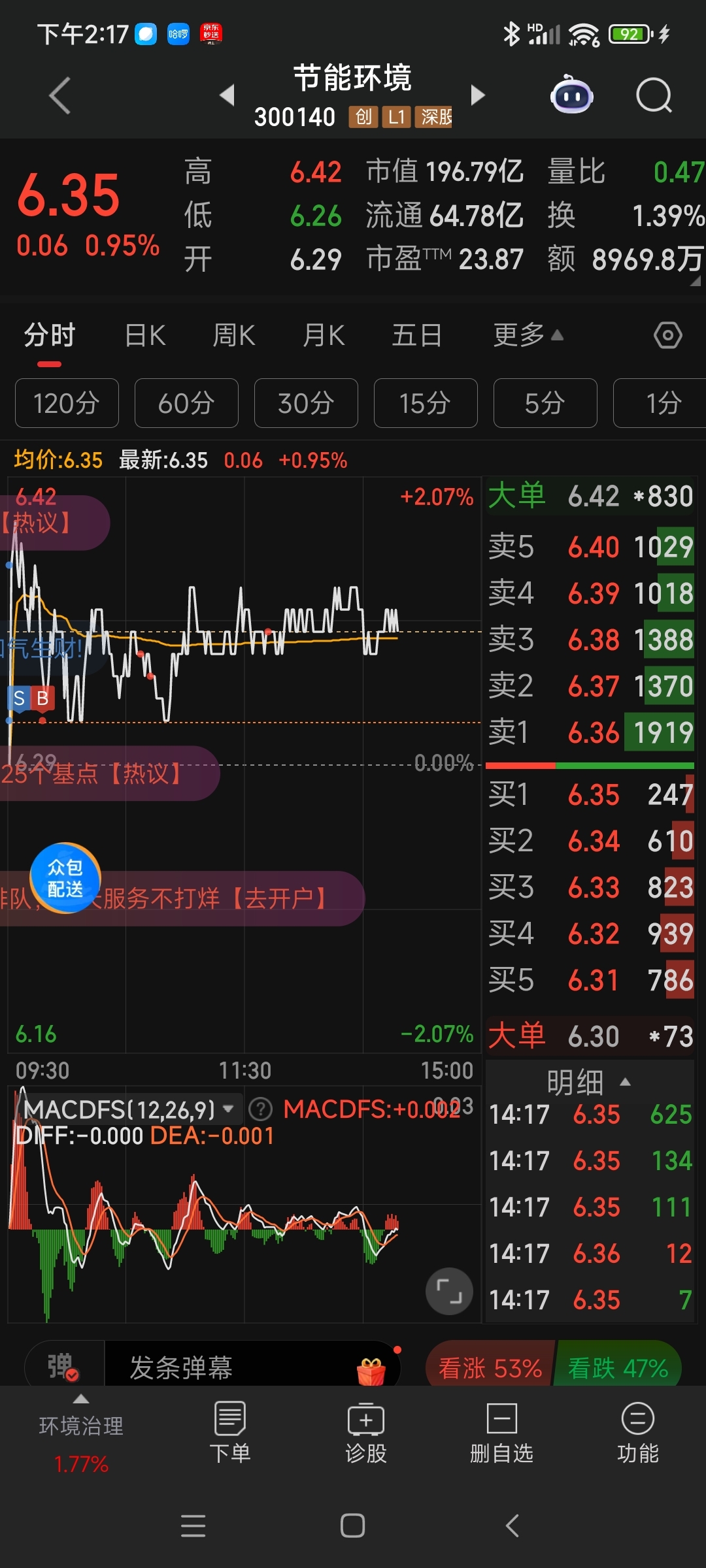Image resolution: width=706 pixels, height=1568 pixels.
Task: Open MACDFS indicator help question mark
Action: pyautogui.click(x=261, y=1109)
